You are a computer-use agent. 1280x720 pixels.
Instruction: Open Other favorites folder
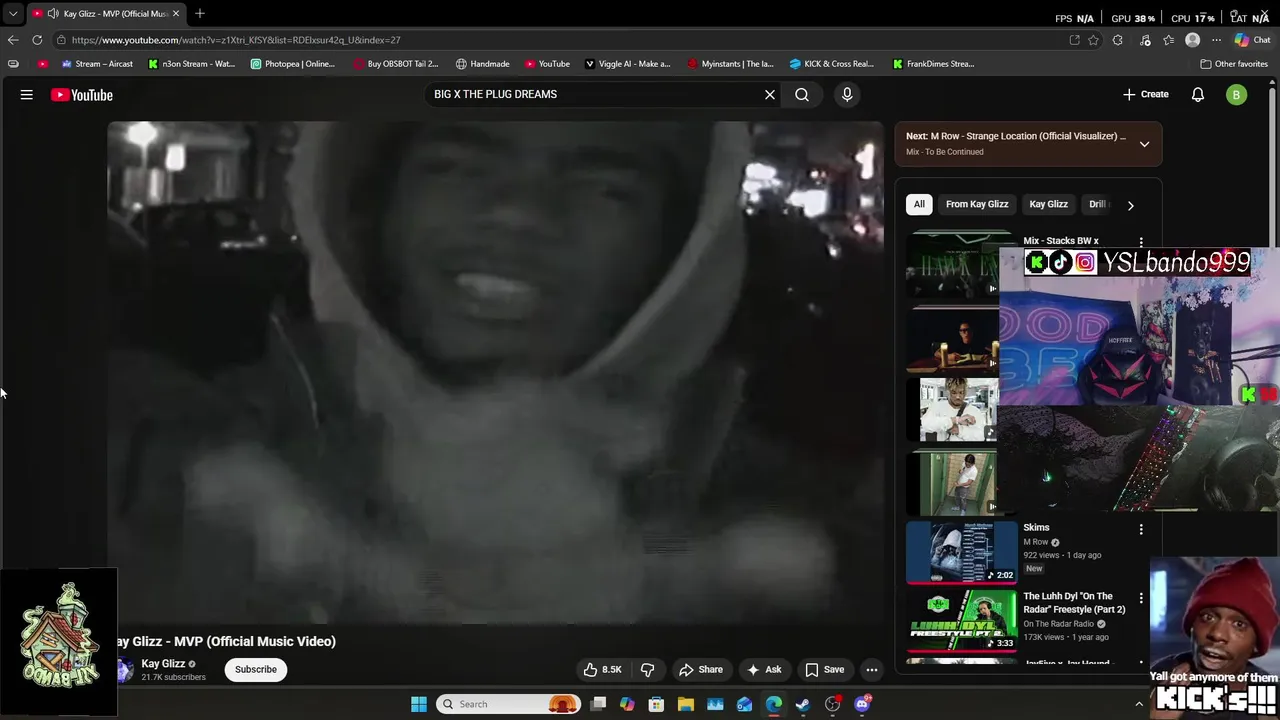click(x=1234, y=64)
